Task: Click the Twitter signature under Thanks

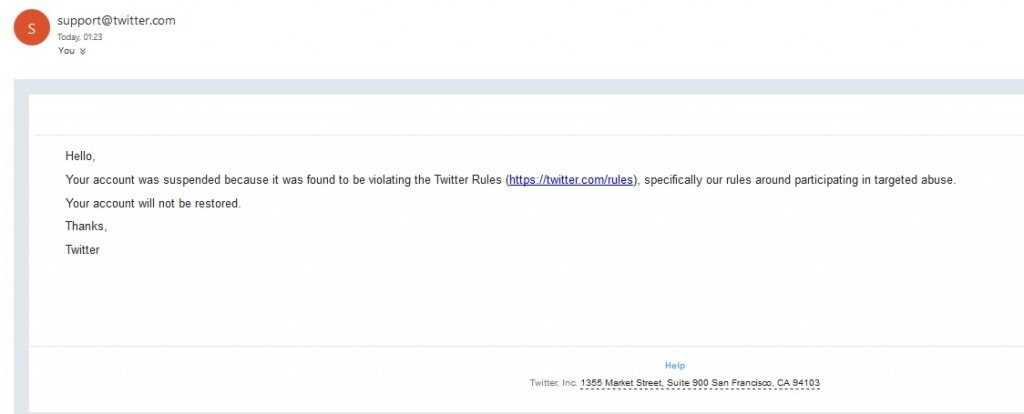Action: tap(82, 250)
